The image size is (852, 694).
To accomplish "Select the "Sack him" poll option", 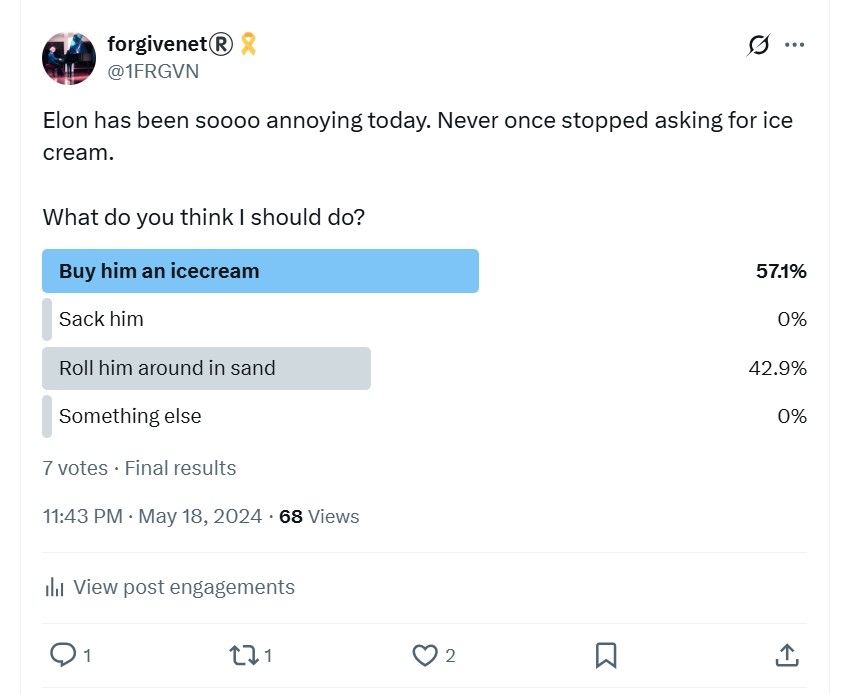I will click(x=424, y=319).
